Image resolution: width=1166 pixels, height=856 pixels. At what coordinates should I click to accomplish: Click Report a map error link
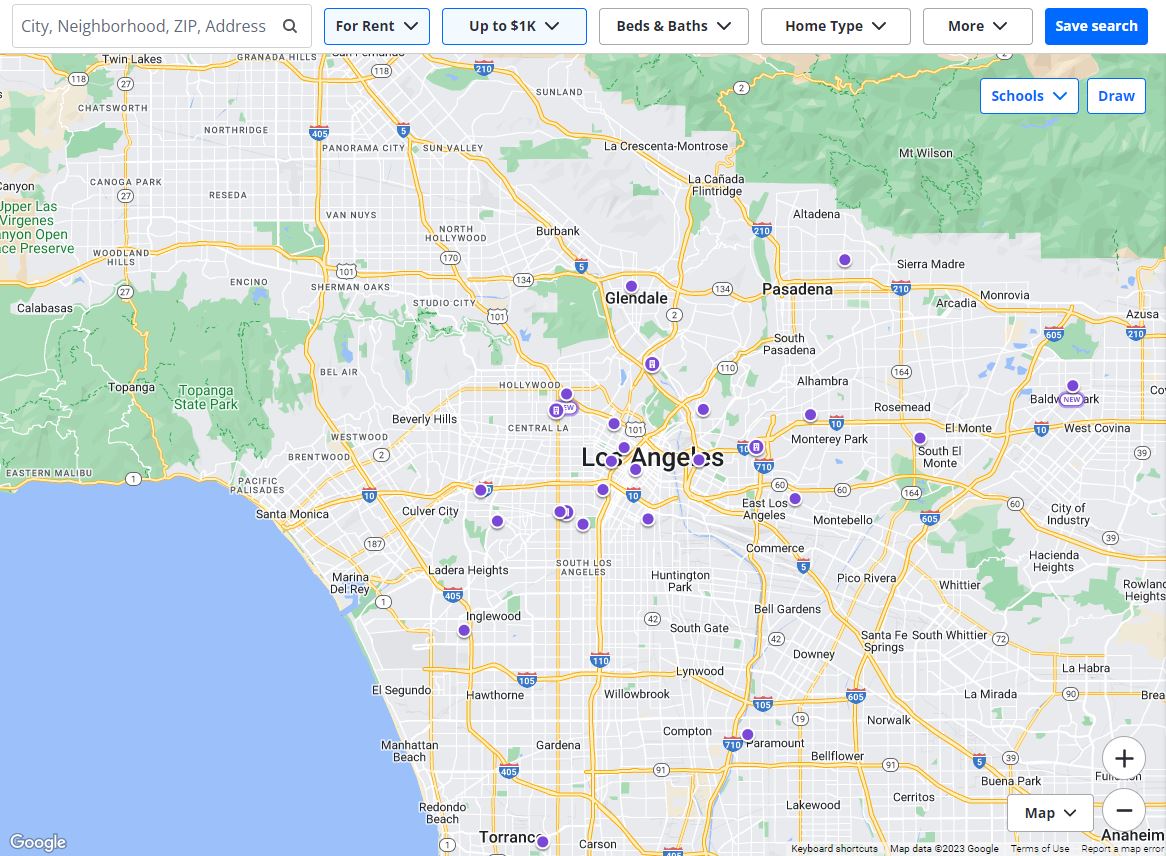(x=1122, y=849)
